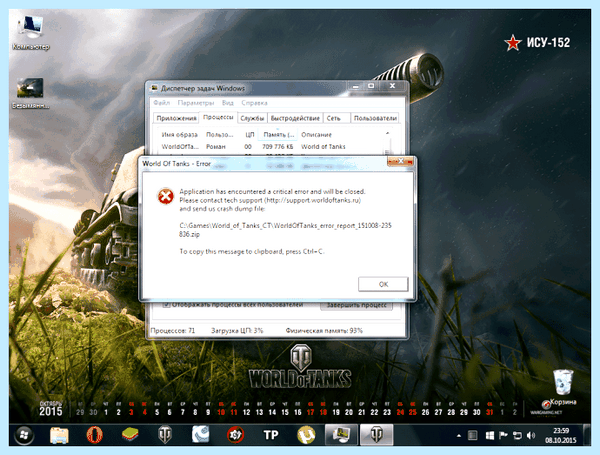Switch to Быстродействие tab
600x455 pixels.
295,118
